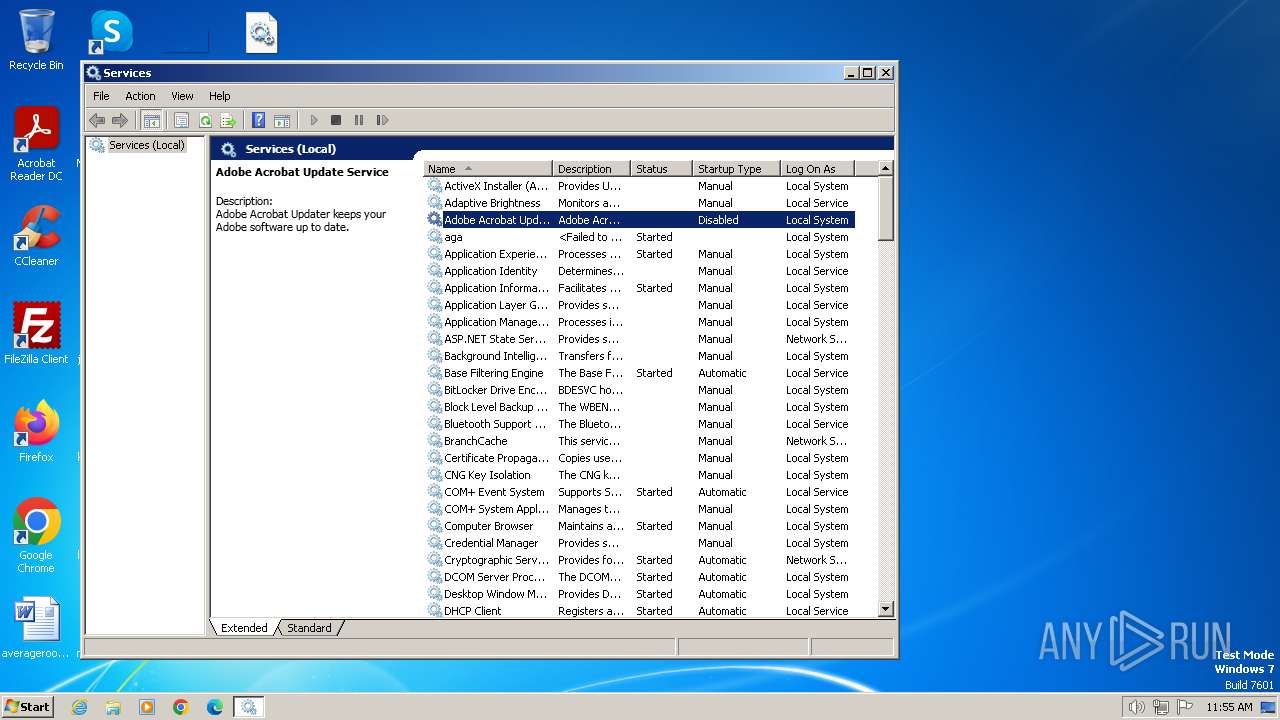This screenshot has height=720, width=1280.
Task: Open Google Chrome from the taskbar
Action: [x=181, y=707]
